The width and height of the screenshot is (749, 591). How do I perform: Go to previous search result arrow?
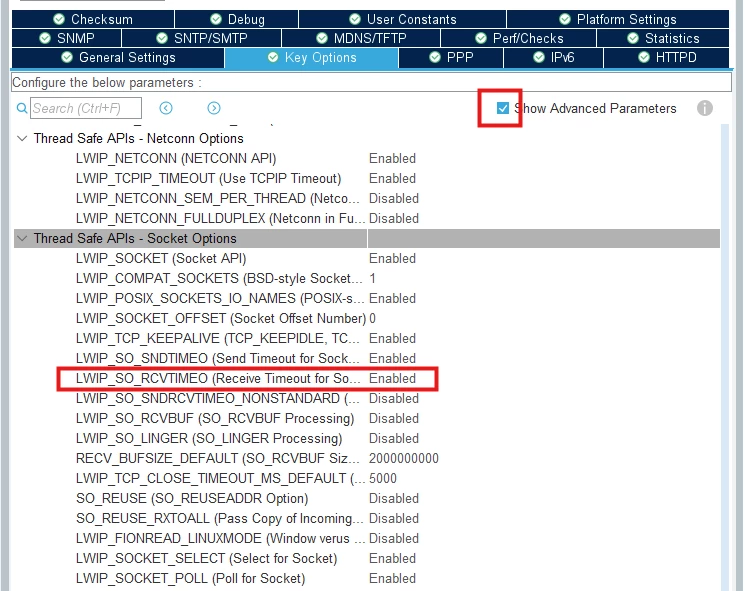coord(166,108)
